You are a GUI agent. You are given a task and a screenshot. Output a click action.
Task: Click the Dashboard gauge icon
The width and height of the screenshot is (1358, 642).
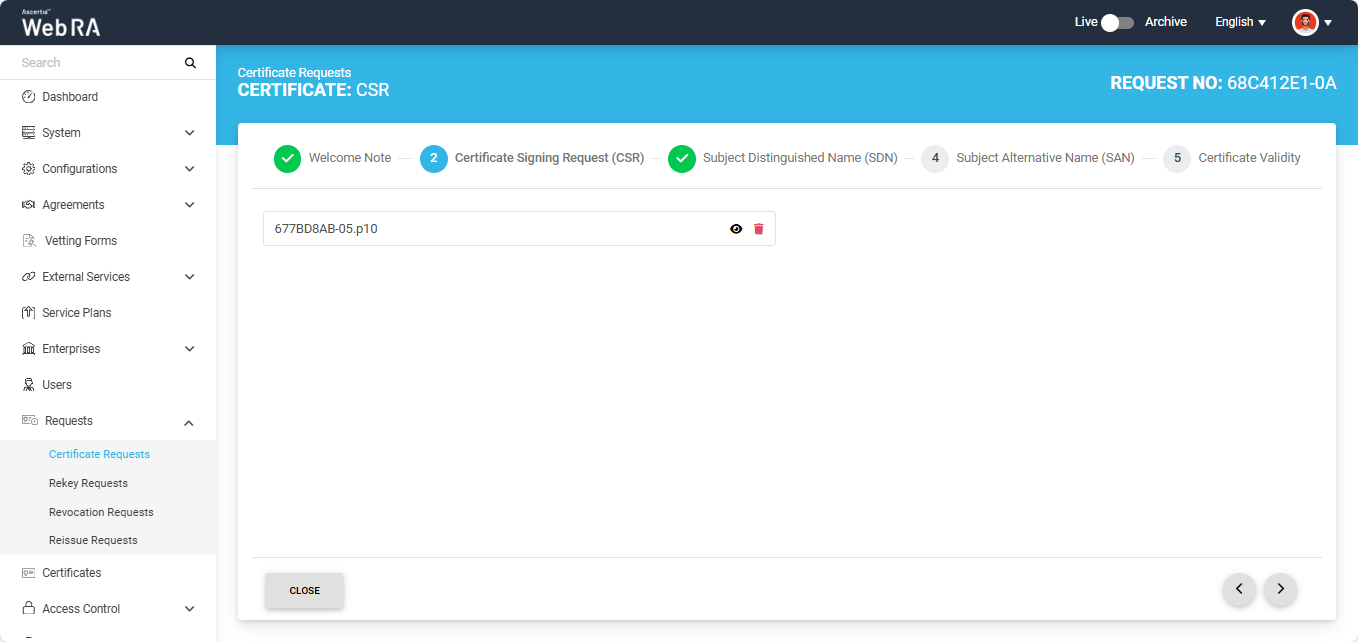[29, 97]
